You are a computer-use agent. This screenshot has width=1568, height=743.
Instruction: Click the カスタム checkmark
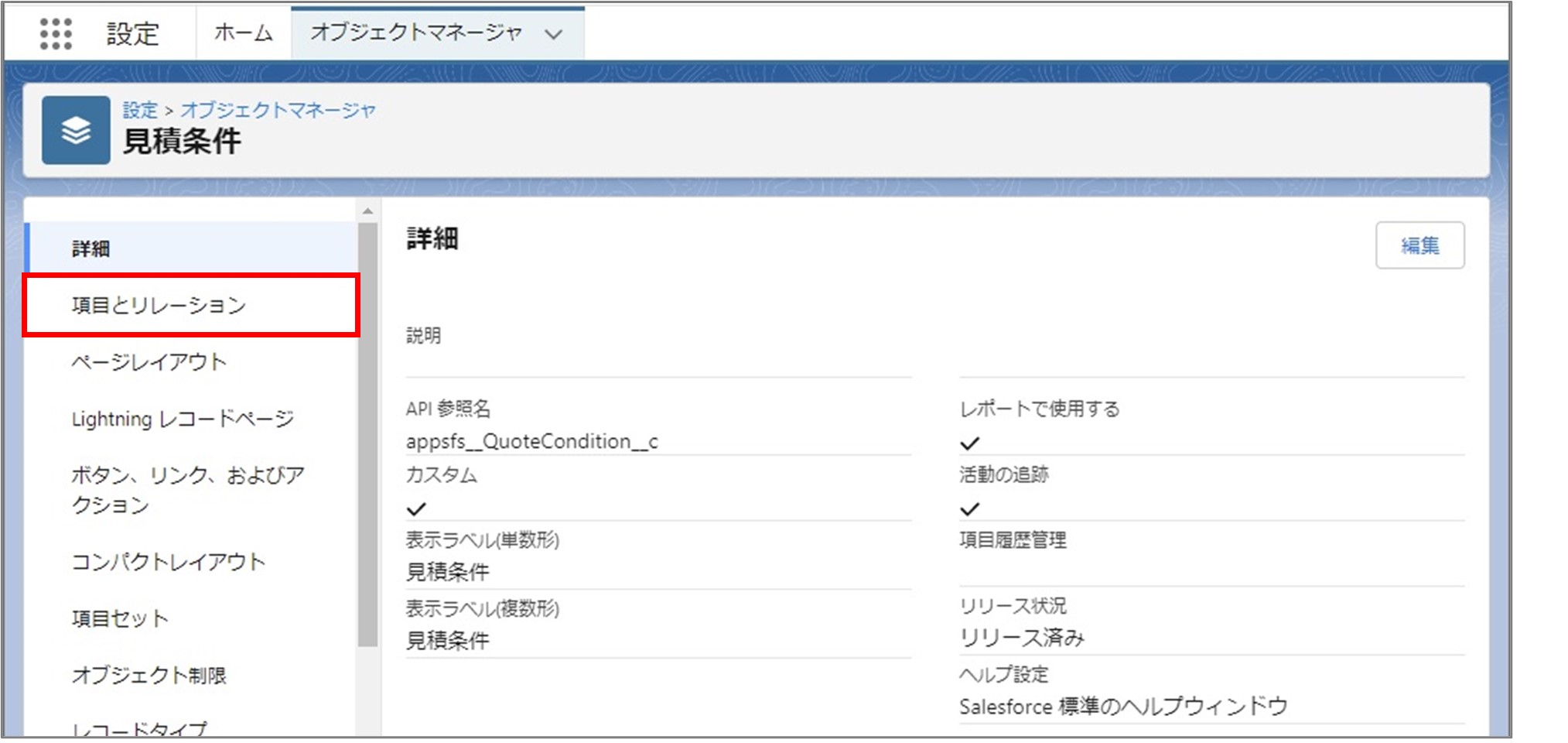click(x=416, y=508)
